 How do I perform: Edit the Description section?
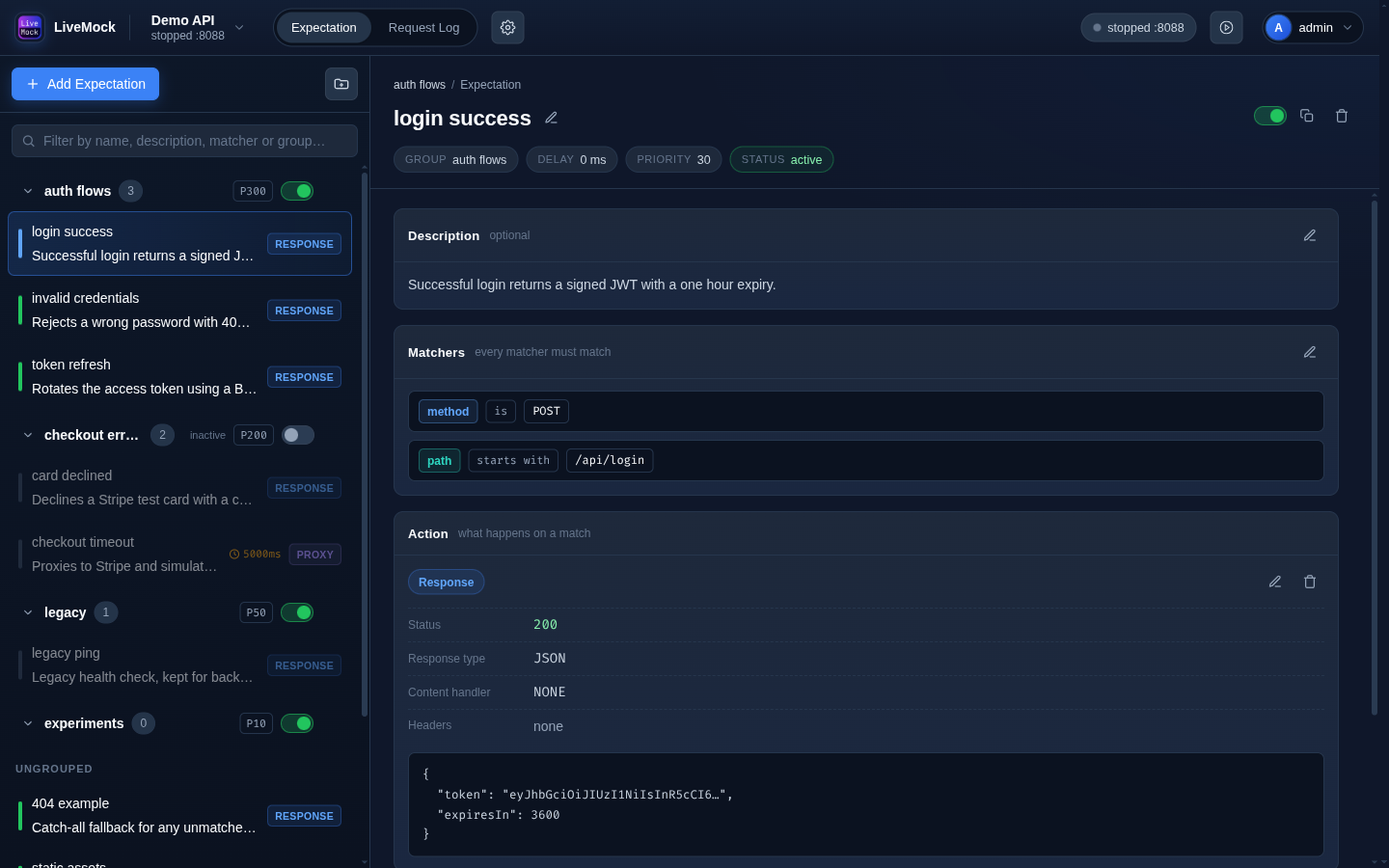[1310, 235]
